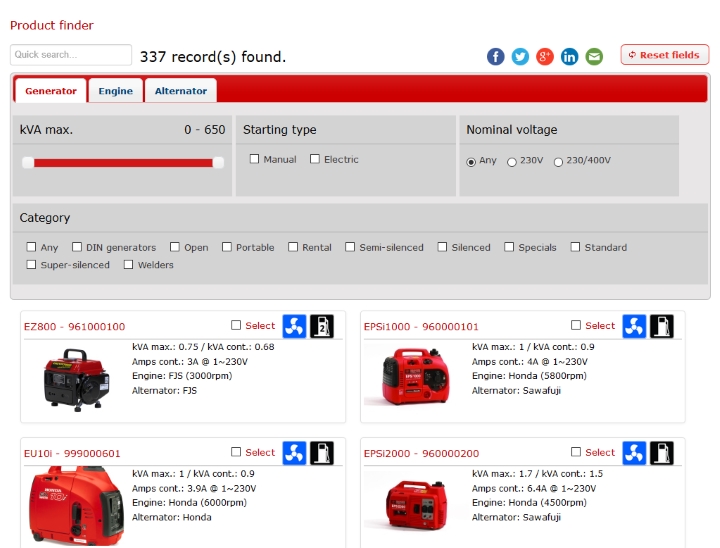The image size is (720, 548).
Task: Click 'Amps cont.: 6.4A @ 1~230V' text
Action: point(534,488)
